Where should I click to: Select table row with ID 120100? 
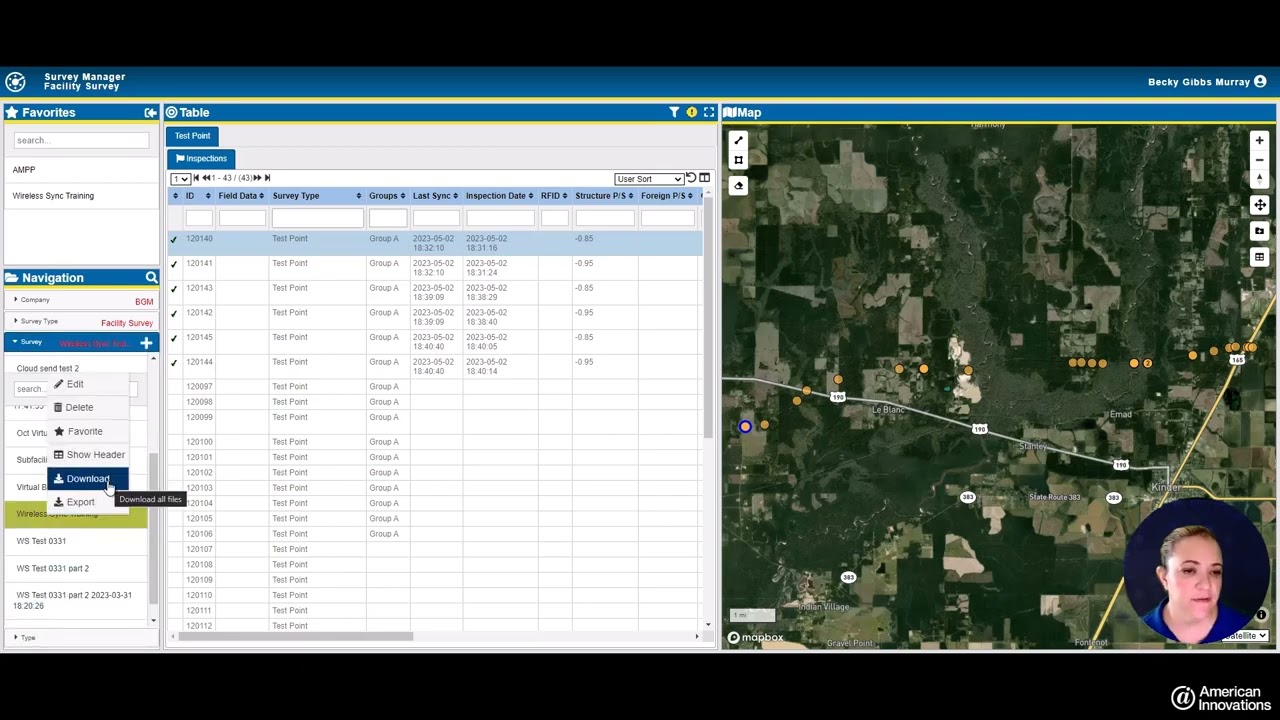pos(435,442)
